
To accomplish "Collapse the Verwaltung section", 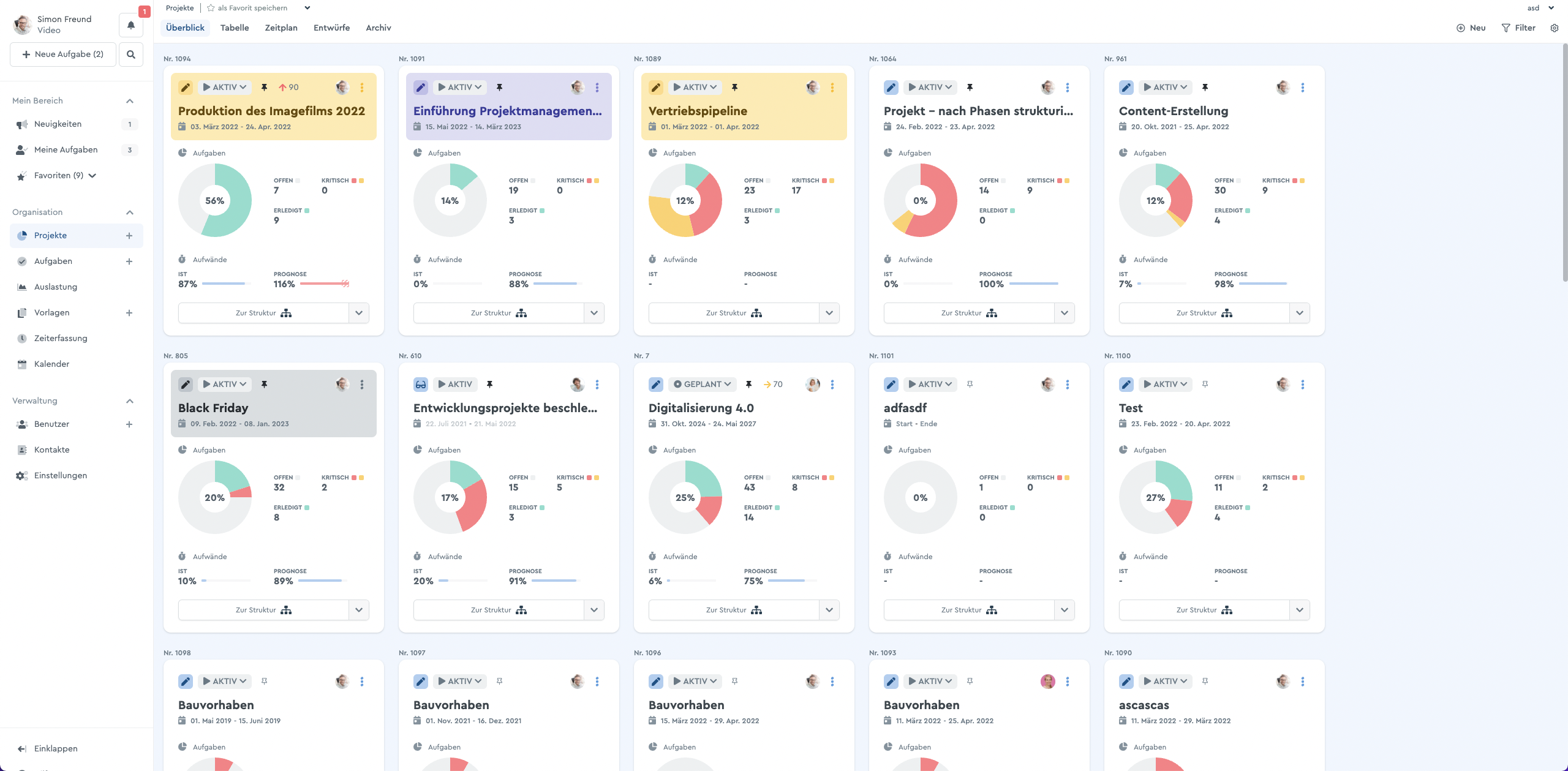I will 130,401.
